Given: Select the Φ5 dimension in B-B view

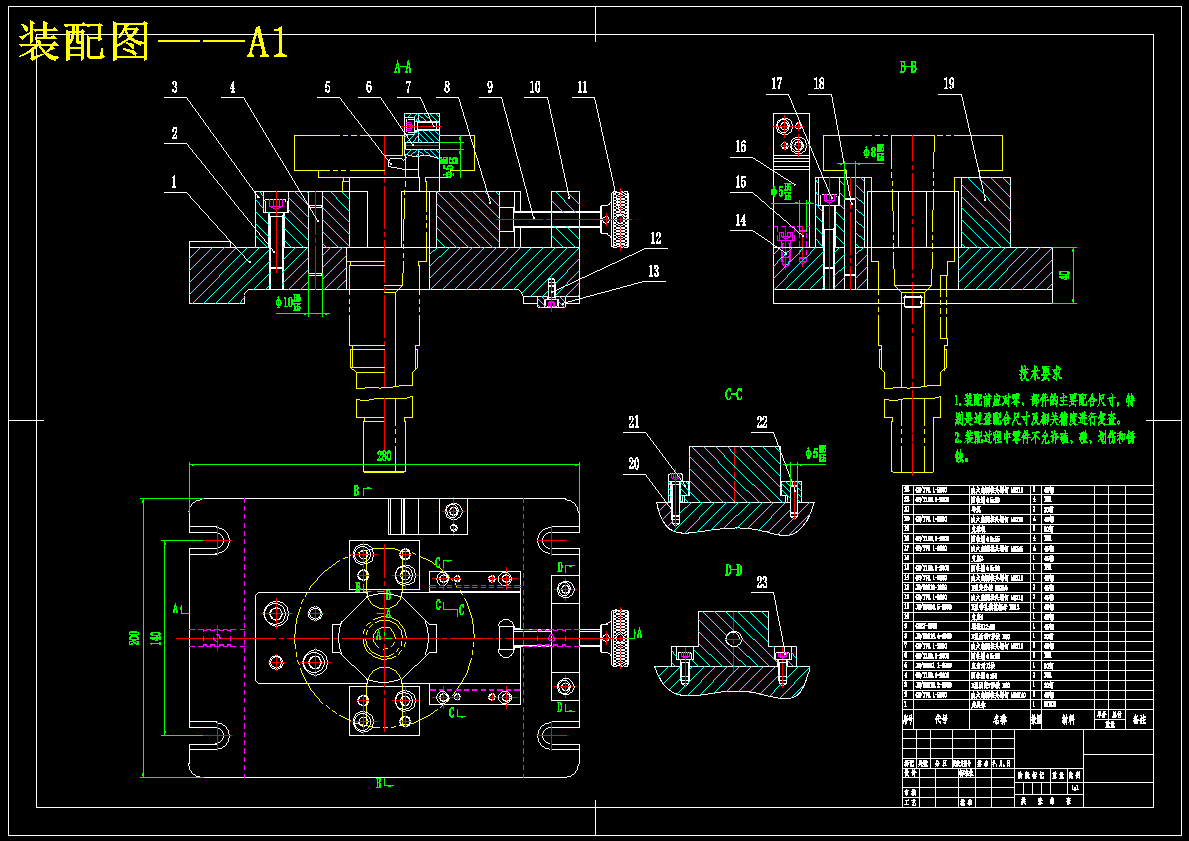Looking at the screenshot, I should pos(783,192).
